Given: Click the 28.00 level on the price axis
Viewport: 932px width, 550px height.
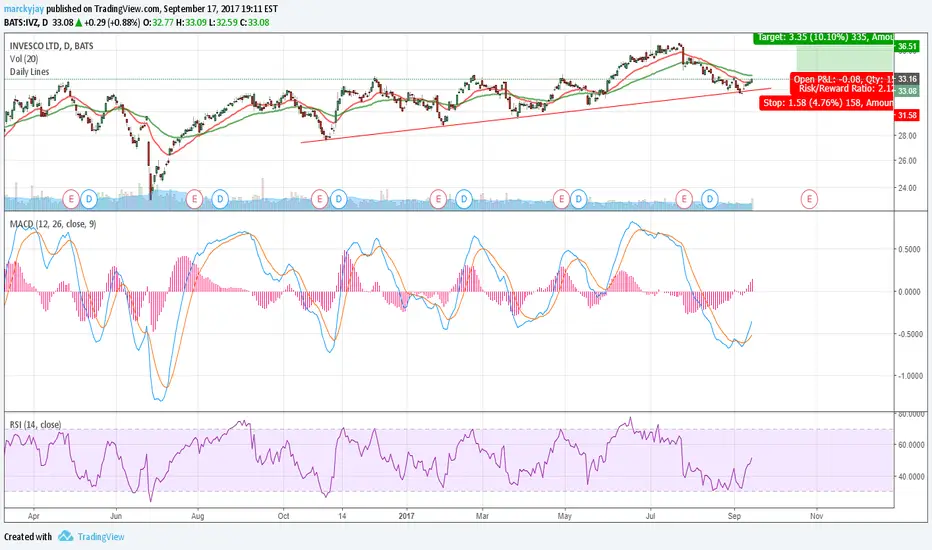Looking at the screenshot, I should click(x=907, y=136).
